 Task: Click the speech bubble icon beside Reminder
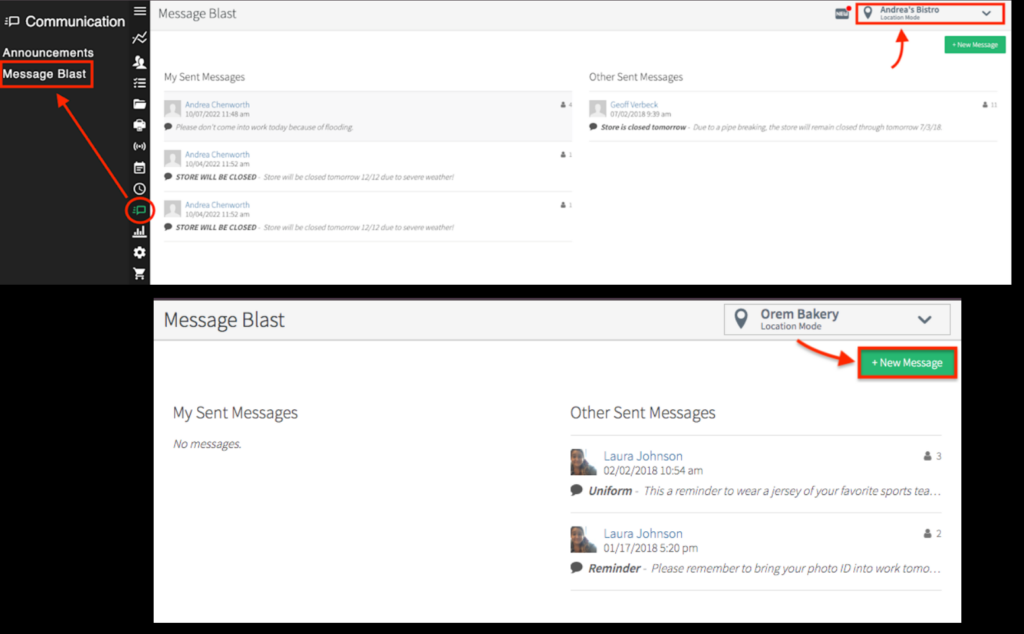(576, 567)
